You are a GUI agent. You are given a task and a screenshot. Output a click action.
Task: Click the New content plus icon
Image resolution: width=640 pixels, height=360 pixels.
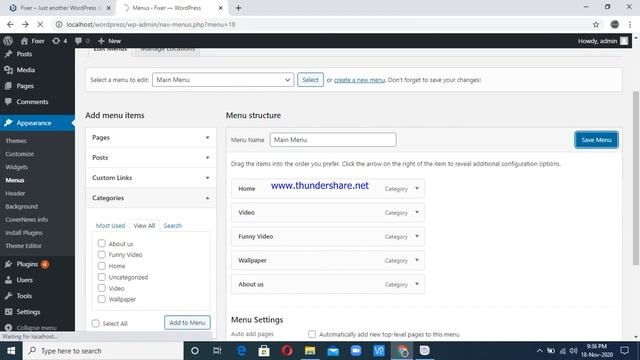coord(101,41)
